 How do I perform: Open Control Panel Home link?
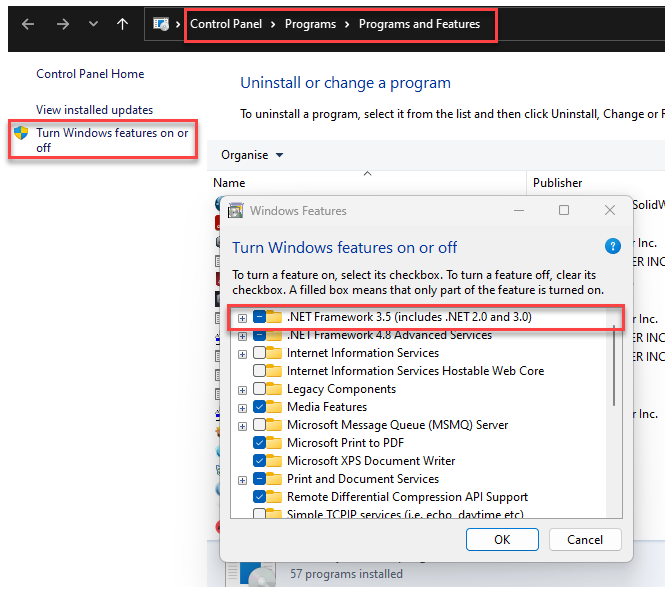click(x=90, y=74)
